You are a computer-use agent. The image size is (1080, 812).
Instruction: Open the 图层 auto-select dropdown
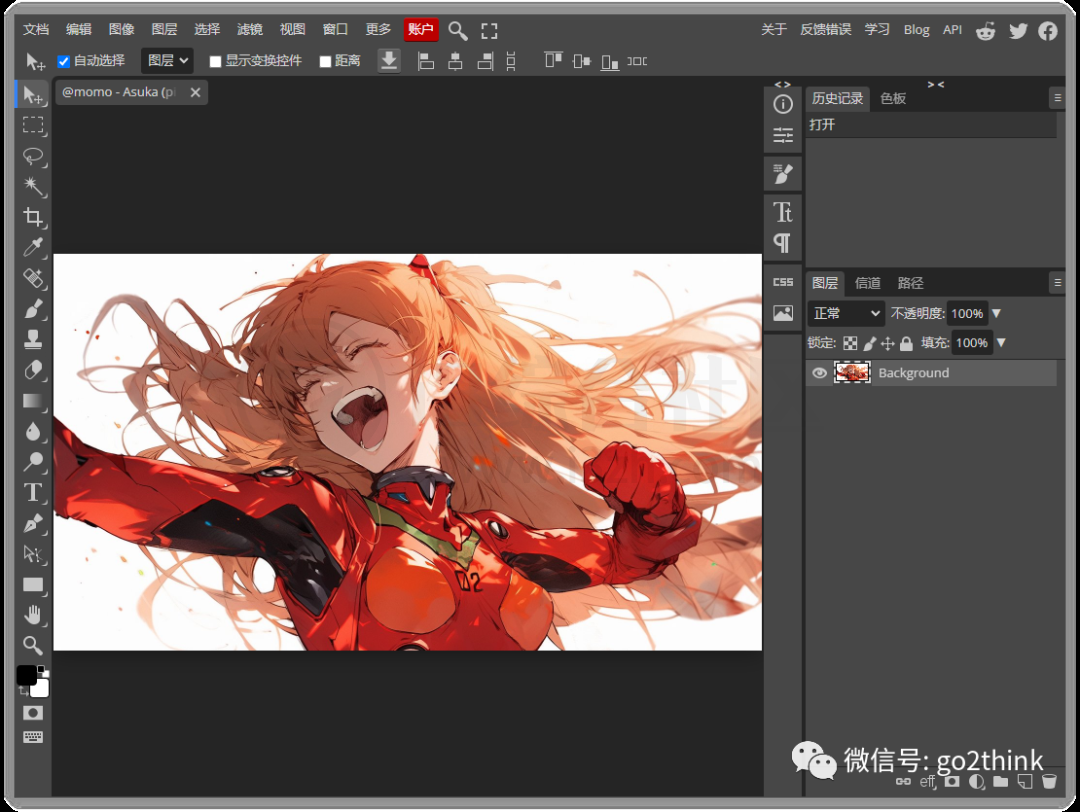pyautogui.click(x=167, y=61)
